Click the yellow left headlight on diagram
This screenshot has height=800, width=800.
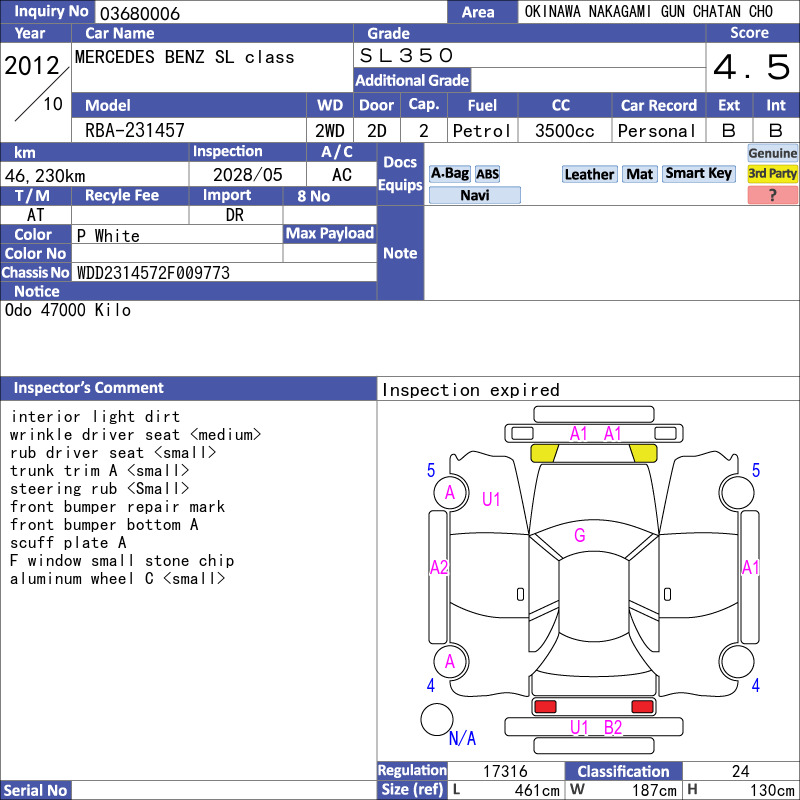click(x=544, y=453)
